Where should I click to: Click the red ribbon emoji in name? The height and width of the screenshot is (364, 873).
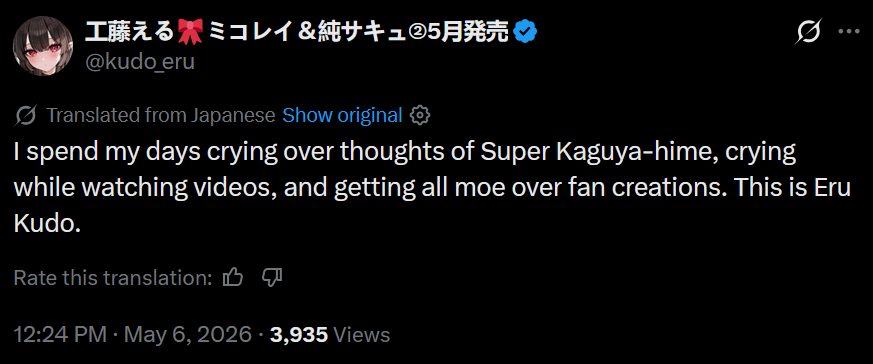coord(192,33)
